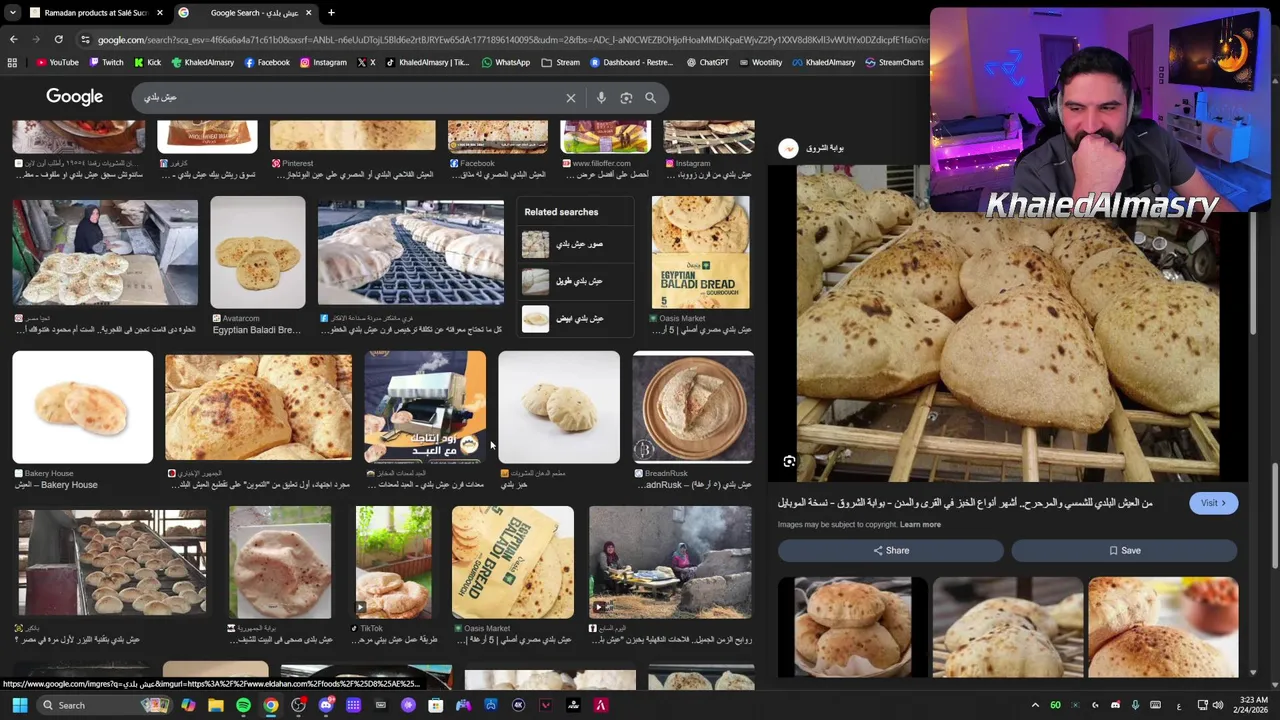Click the بوابة الشروق source name
The width and height of the screenshot is (1280, 720).
pyautogui.click(x=825, y=148)
